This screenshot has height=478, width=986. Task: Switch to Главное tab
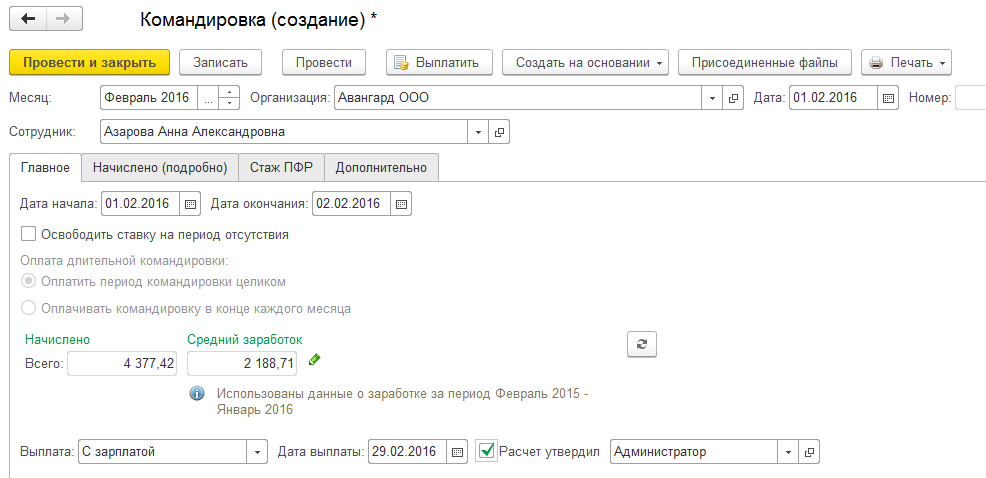[x=45, y=168]
